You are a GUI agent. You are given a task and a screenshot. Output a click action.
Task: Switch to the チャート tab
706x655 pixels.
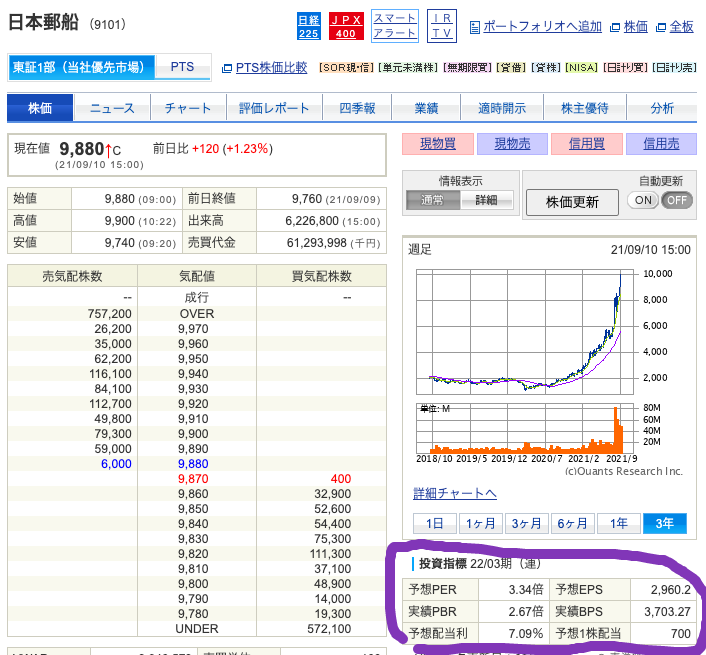pos(188,108)
